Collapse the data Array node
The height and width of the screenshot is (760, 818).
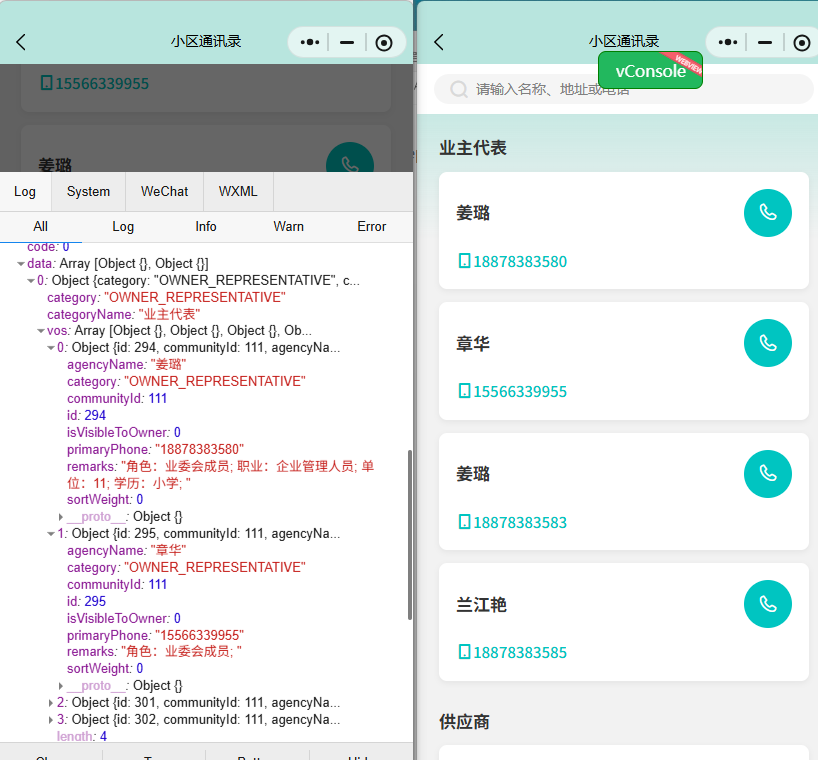coord(21,263)
